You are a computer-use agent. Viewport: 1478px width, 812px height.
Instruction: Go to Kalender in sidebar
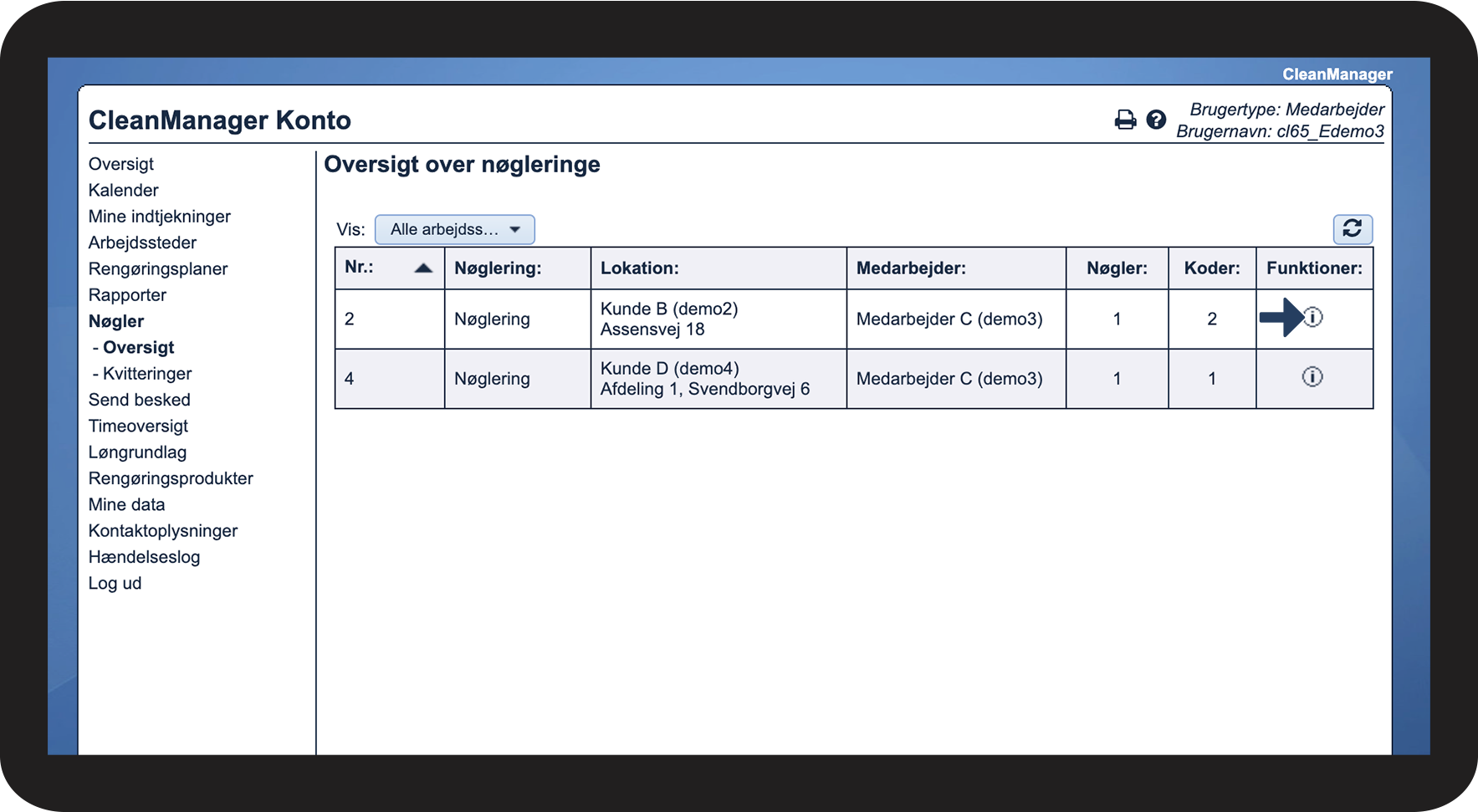[123, 190]
